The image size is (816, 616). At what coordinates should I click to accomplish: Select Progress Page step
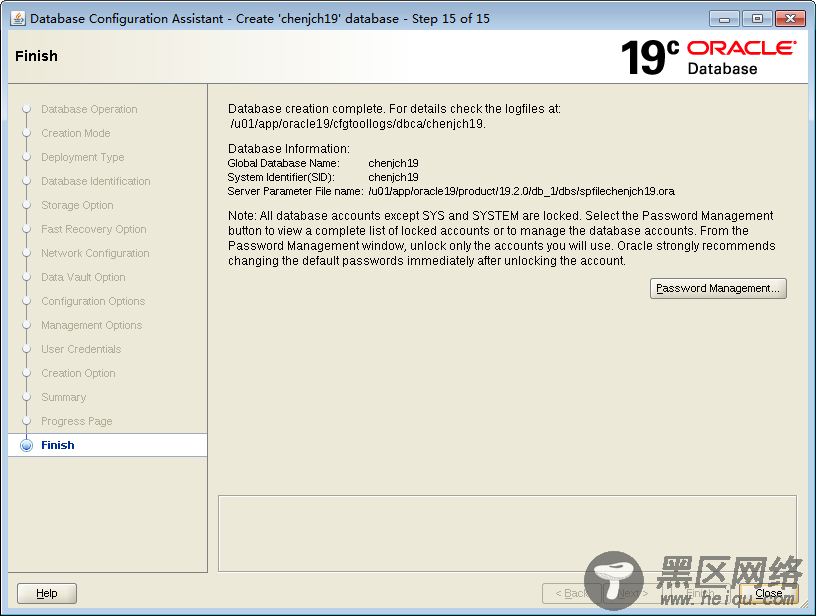[77, 421]
